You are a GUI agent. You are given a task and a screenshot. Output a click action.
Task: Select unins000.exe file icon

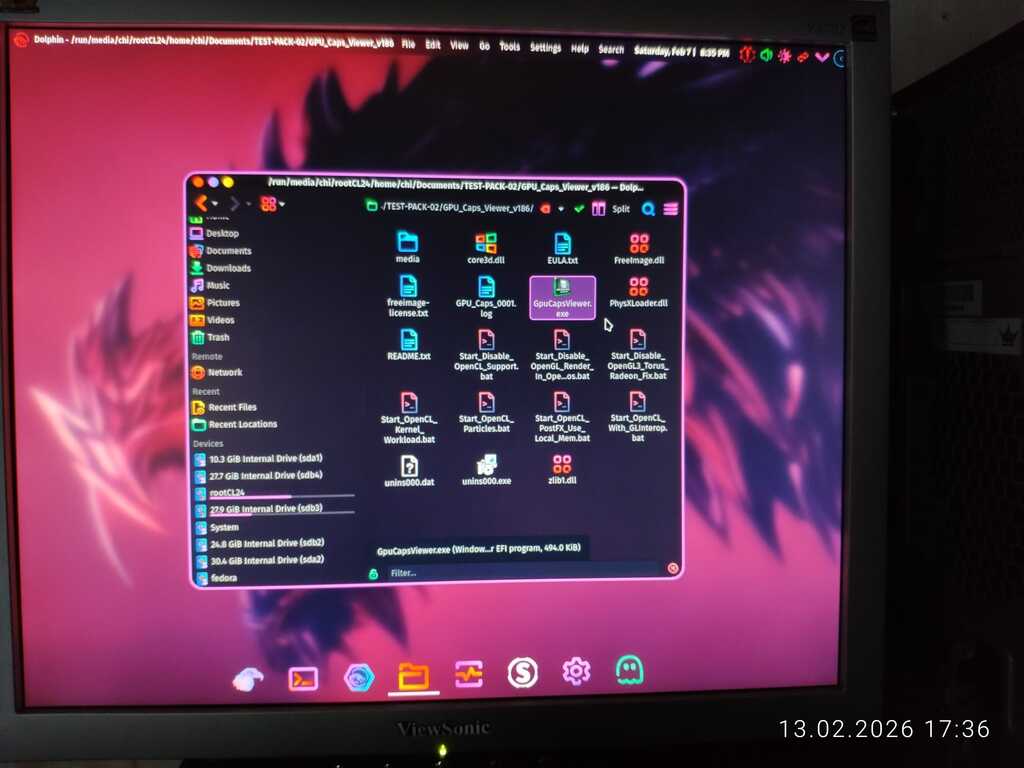tap(487, 465)
